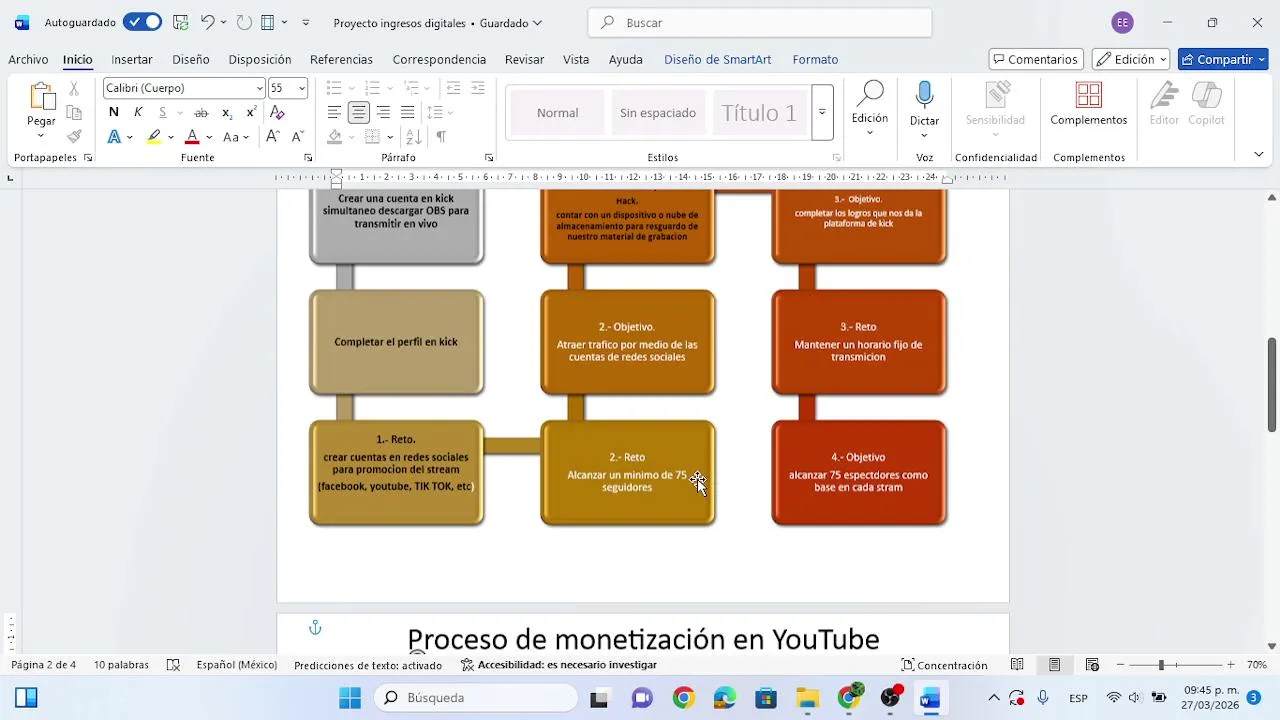This screenshot has height=720, width=1280.
Task: Collapse the ribbon chevron
Action: click(1259, 154)
